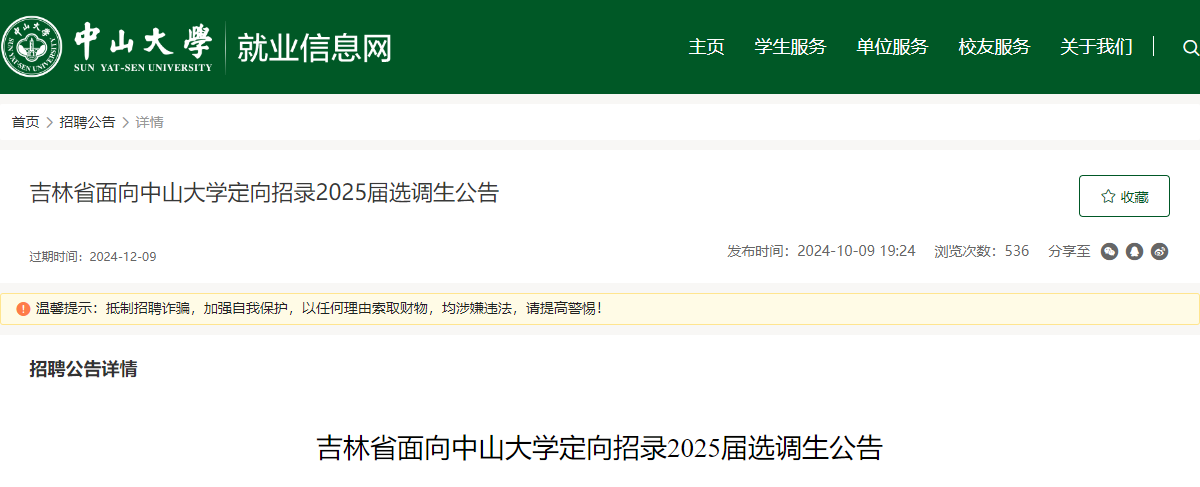Share via the QQ icon
This screenshot has width=1200, height=487.
point(1134,251)
